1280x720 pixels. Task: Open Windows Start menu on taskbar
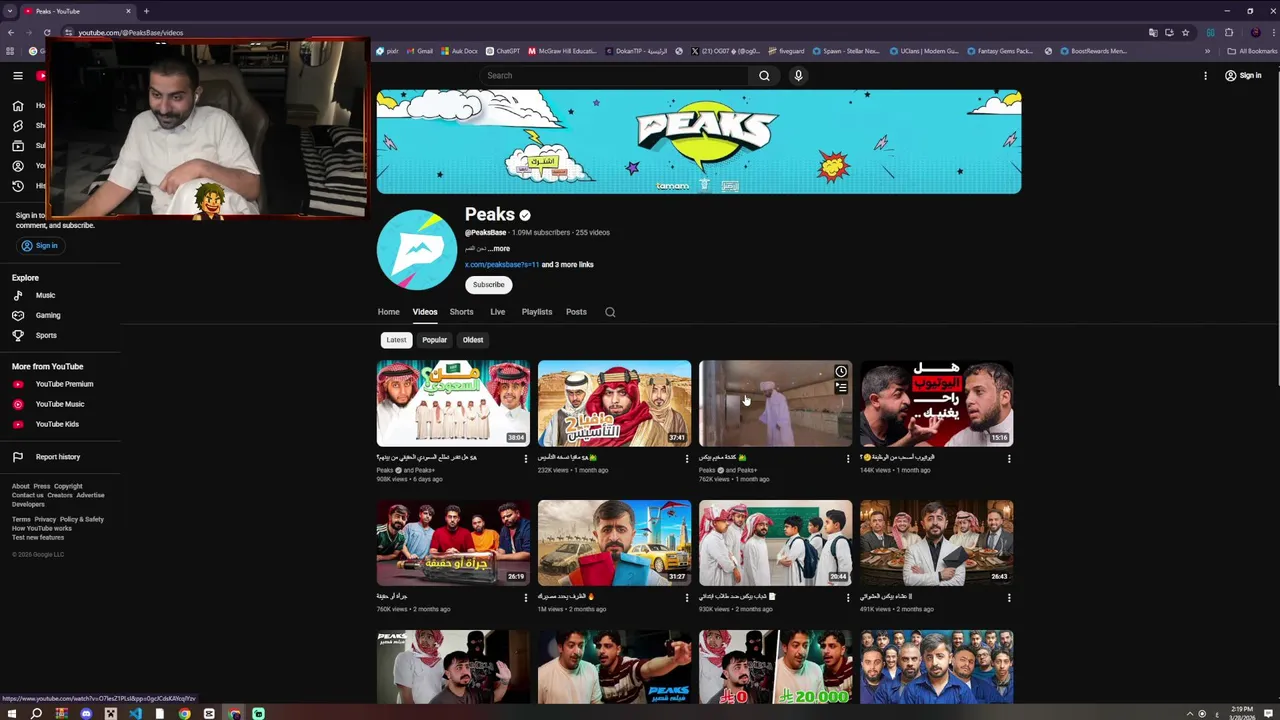pyautogui.click(x=11, y=713)
